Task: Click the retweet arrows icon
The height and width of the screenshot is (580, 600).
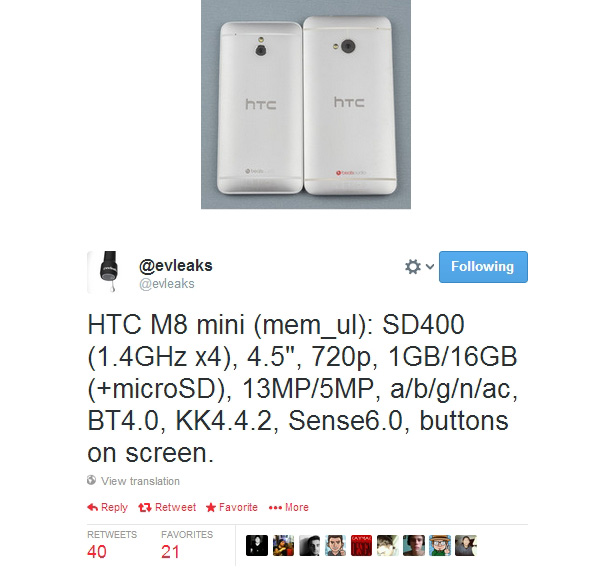Action: (x=145, y=507)
